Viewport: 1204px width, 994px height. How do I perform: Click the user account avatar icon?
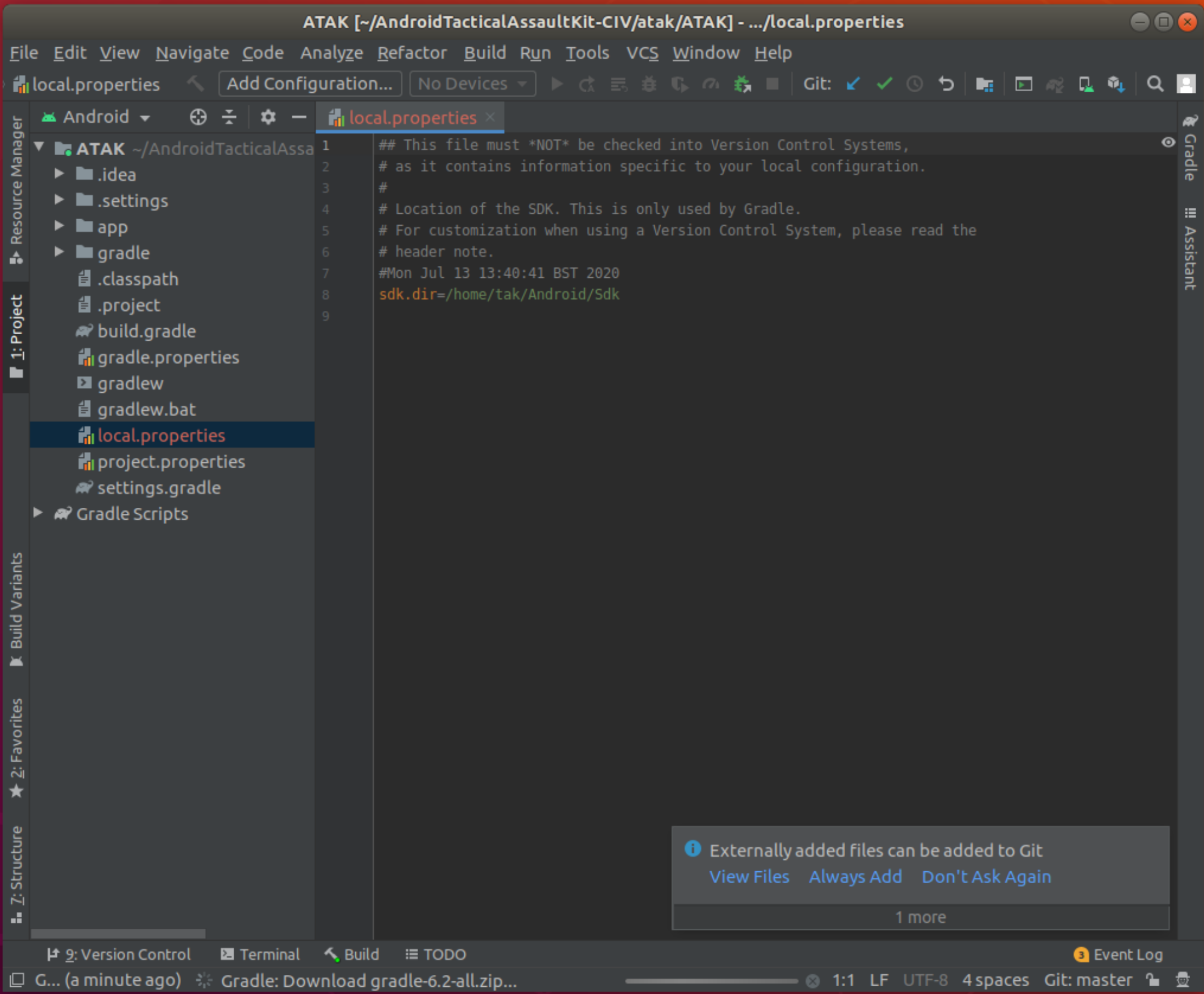click(1186, 84)
